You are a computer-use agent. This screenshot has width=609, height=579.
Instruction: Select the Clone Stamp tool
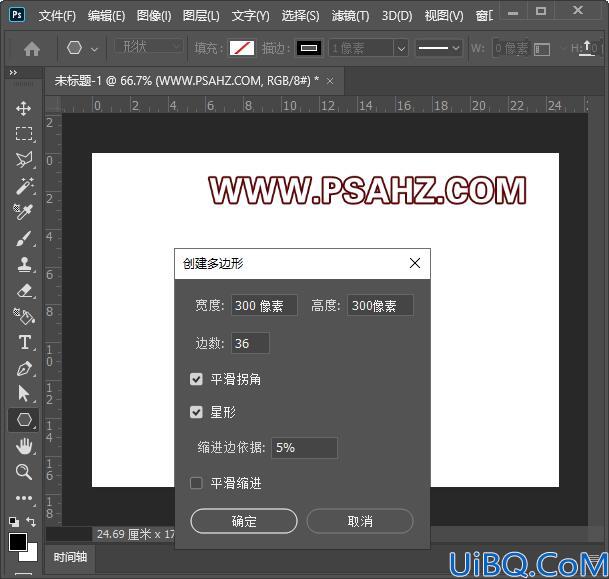(24, 264)
